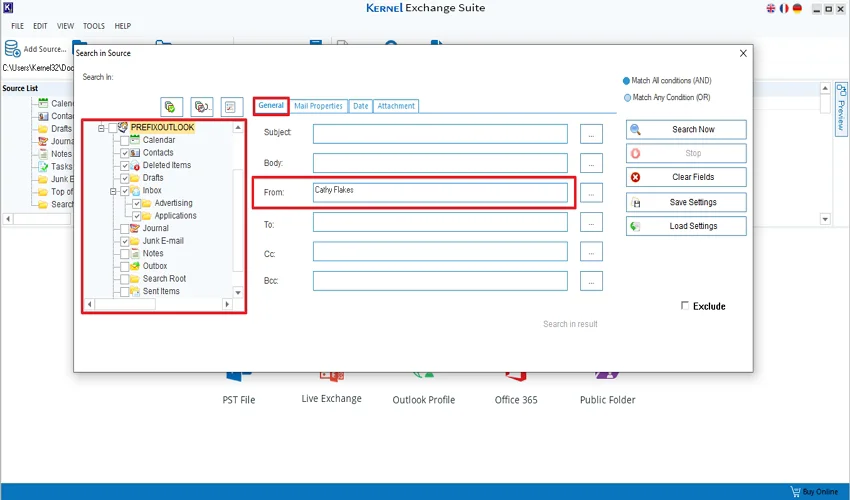This screenshot has width=850, height=500.
Task: Open the HELP menu
Action: tap(123, 26)
